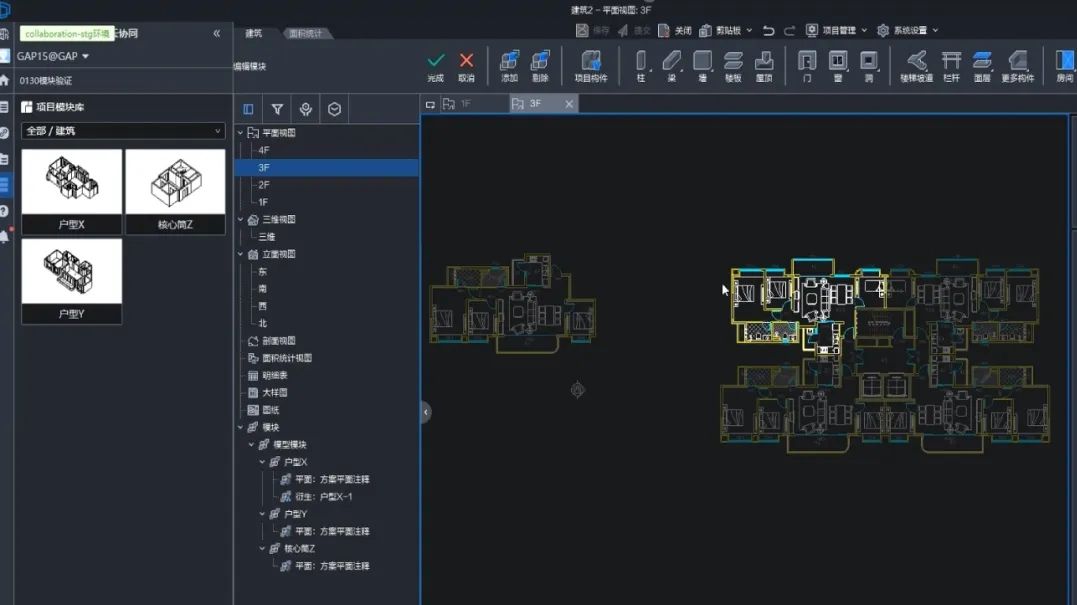Collapse the 户型X module node
Viewport: 1077px width, 605px height.
pos(262,462)
